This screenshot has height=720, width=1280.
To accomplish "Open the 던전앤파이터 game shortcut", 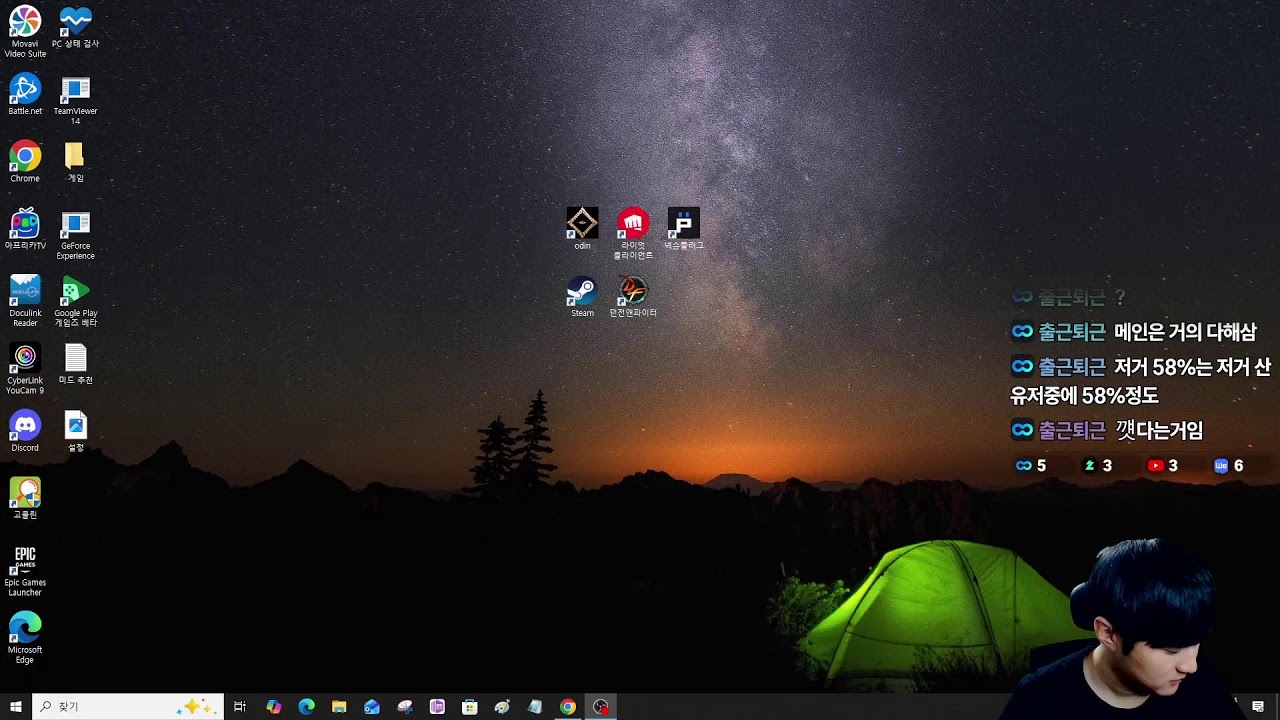I will click(633, 297).
